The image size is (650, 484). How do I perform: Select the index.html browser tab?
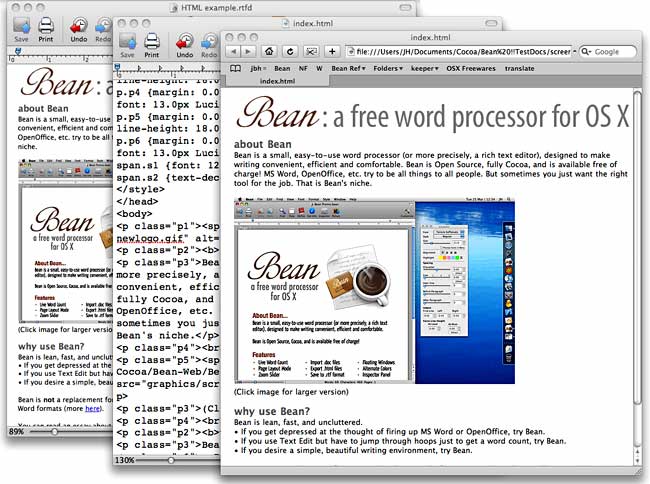pos(277,81)
